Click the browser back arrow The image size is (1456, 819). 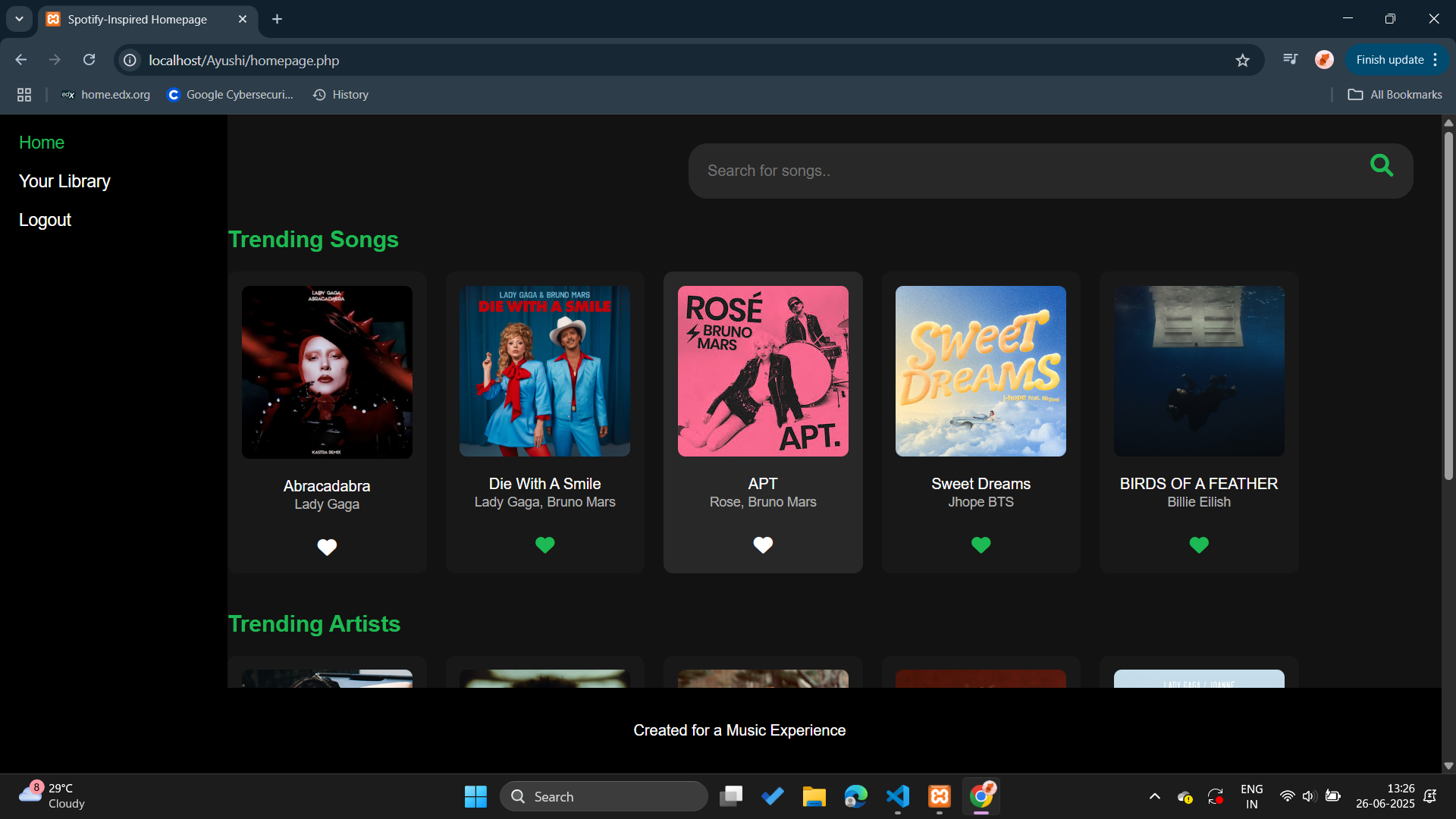[21, 60]
